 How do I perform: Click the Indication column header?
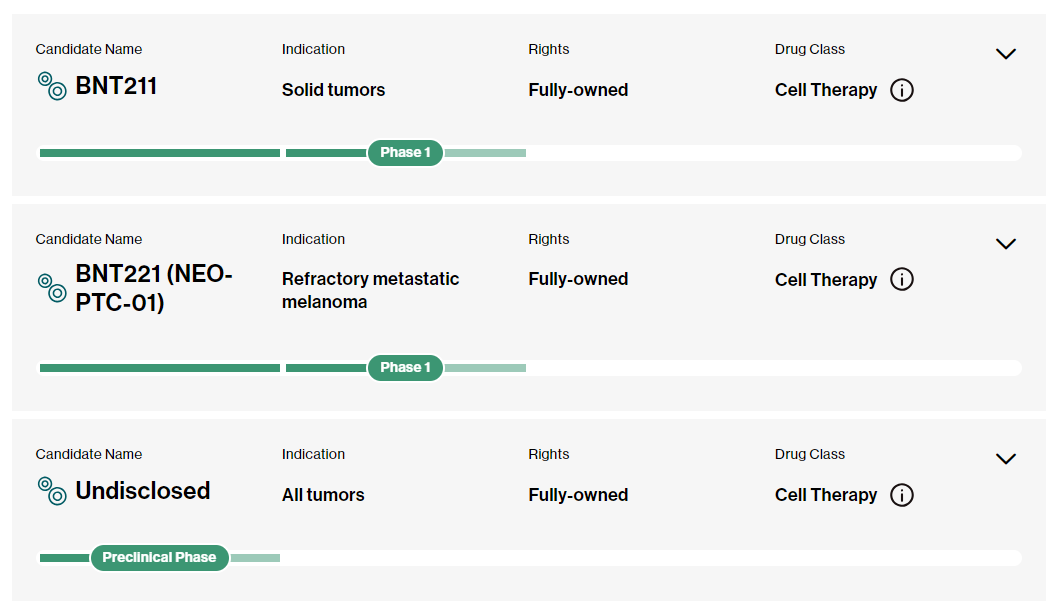[313, 48]
